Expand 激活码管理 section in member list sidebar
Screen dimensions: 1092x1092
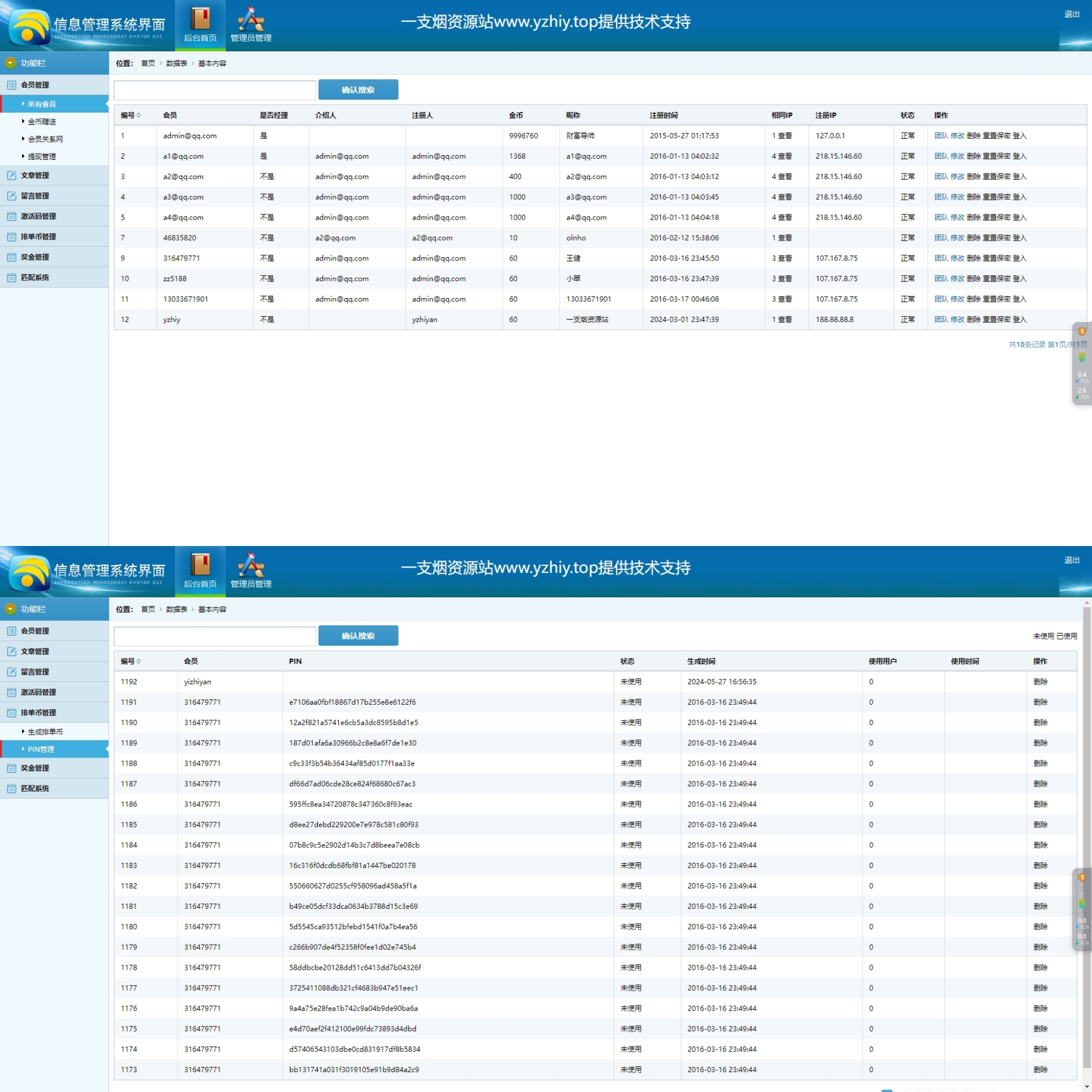pos(54,216)
